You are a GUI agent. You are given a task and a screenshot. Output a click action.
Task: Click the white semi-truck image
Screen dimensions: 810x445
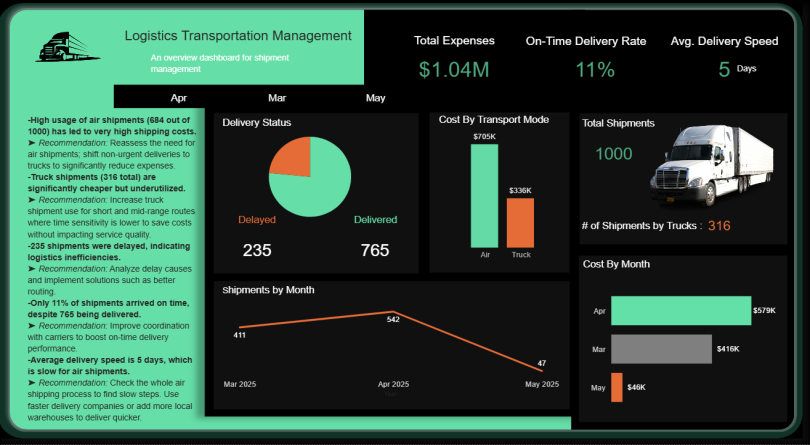tap(712, 165)
